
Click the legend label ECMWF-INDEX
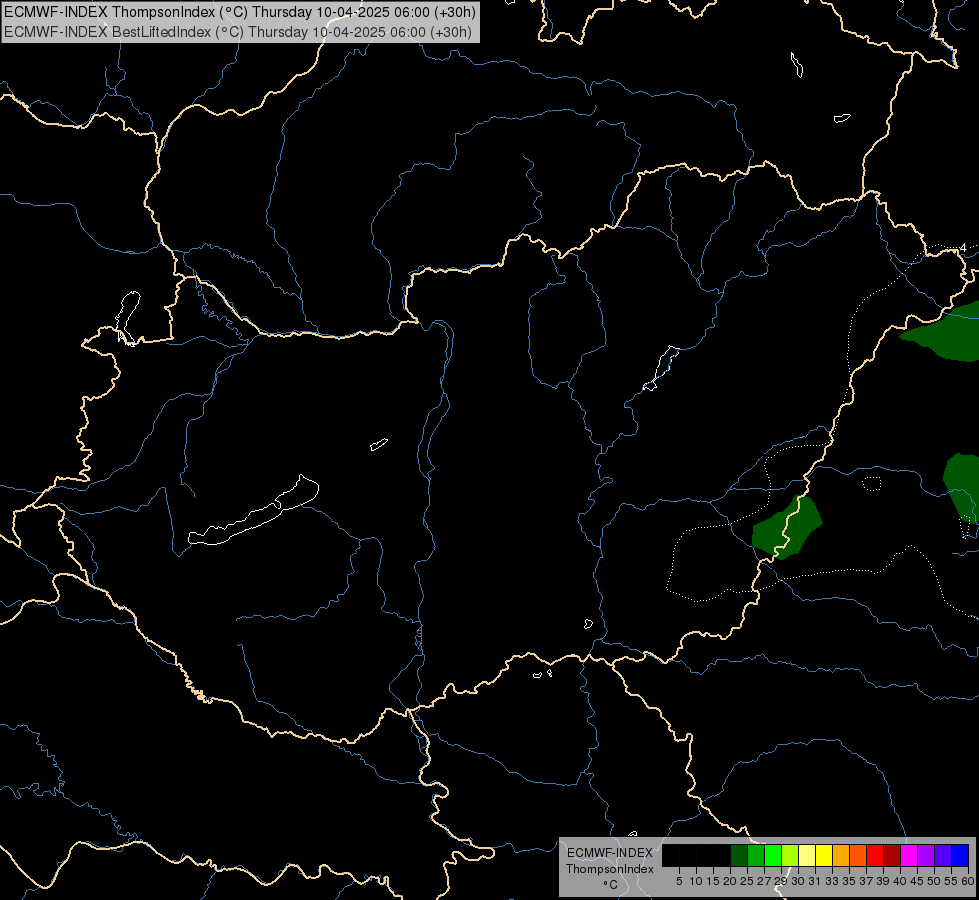pyautogui.click(x=609, y=853)
